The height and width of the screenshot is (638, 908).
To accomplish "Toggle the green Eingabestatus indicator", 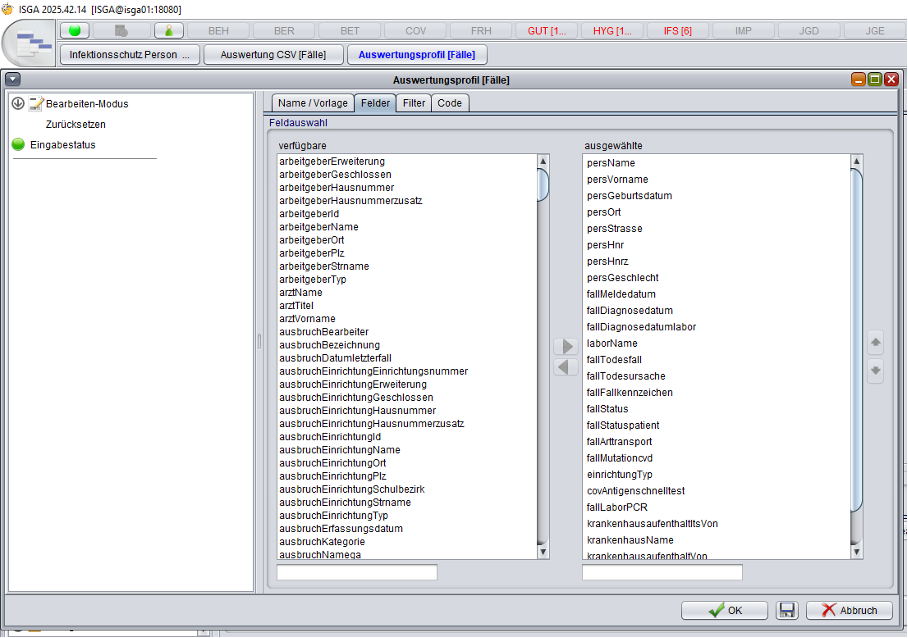I will 18,145.
